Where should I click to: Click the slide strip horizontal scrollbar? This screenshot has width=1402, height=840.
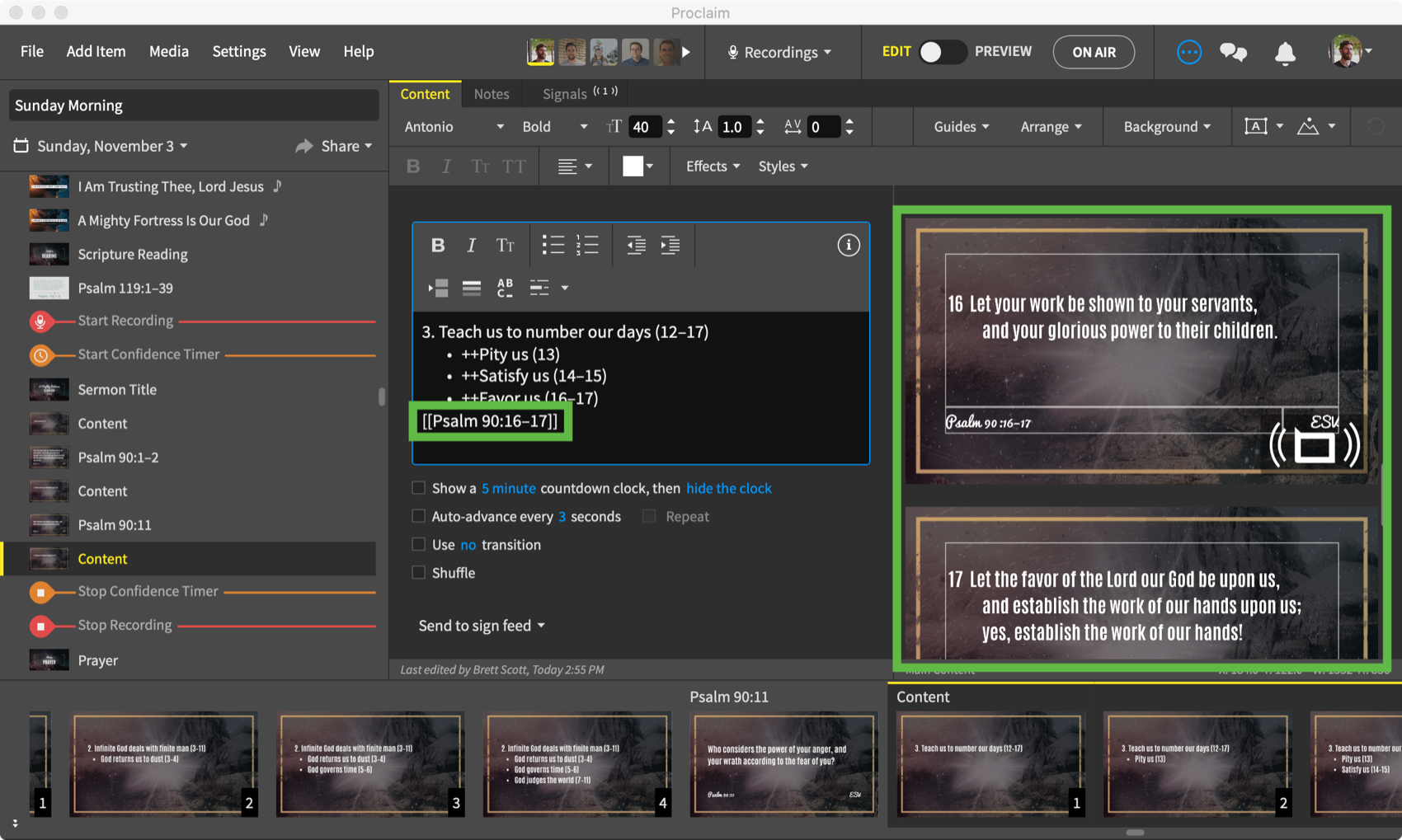(x=1135, y=833)
